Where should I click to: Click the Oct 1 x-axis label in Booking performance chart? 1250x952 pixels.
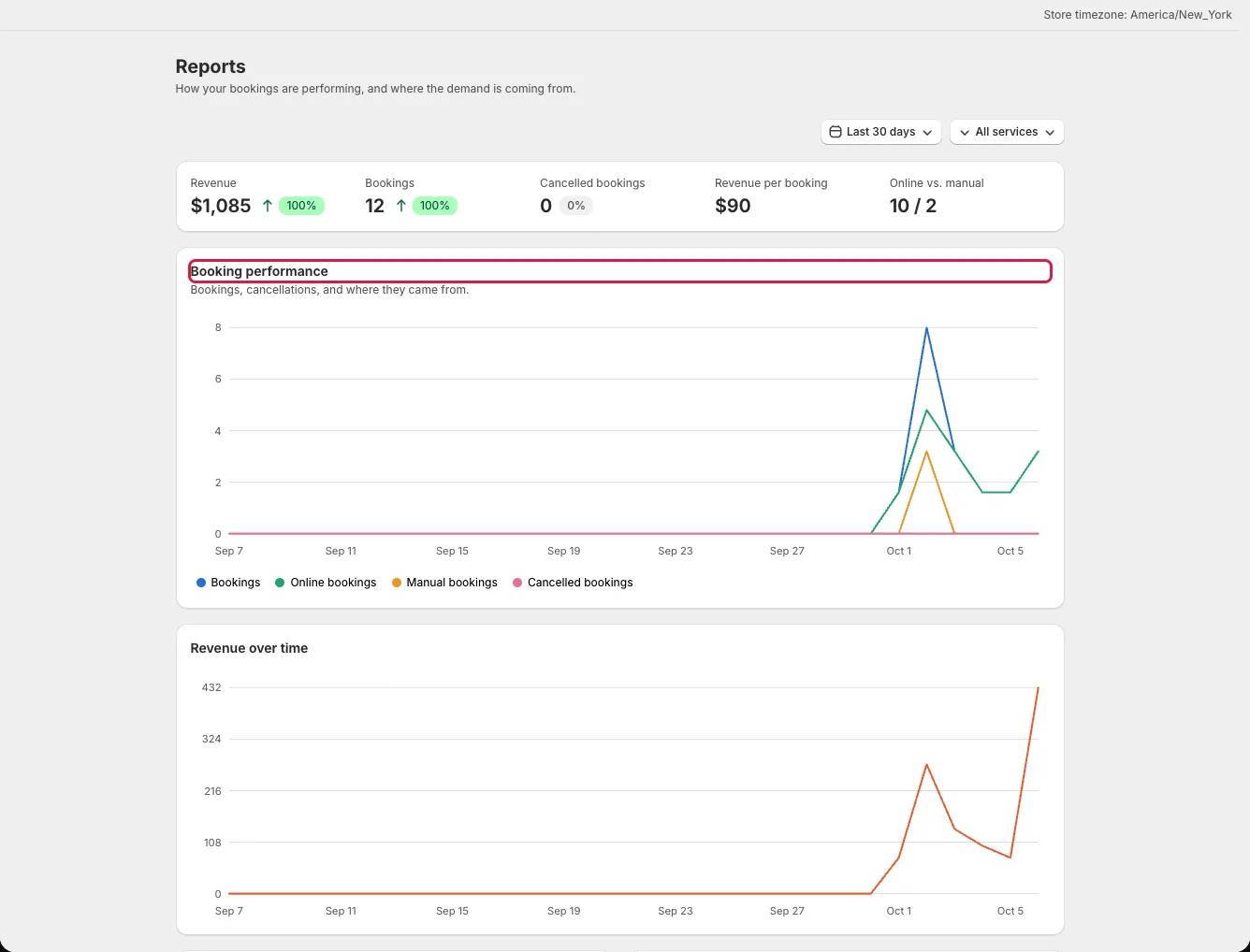[899, 551]
